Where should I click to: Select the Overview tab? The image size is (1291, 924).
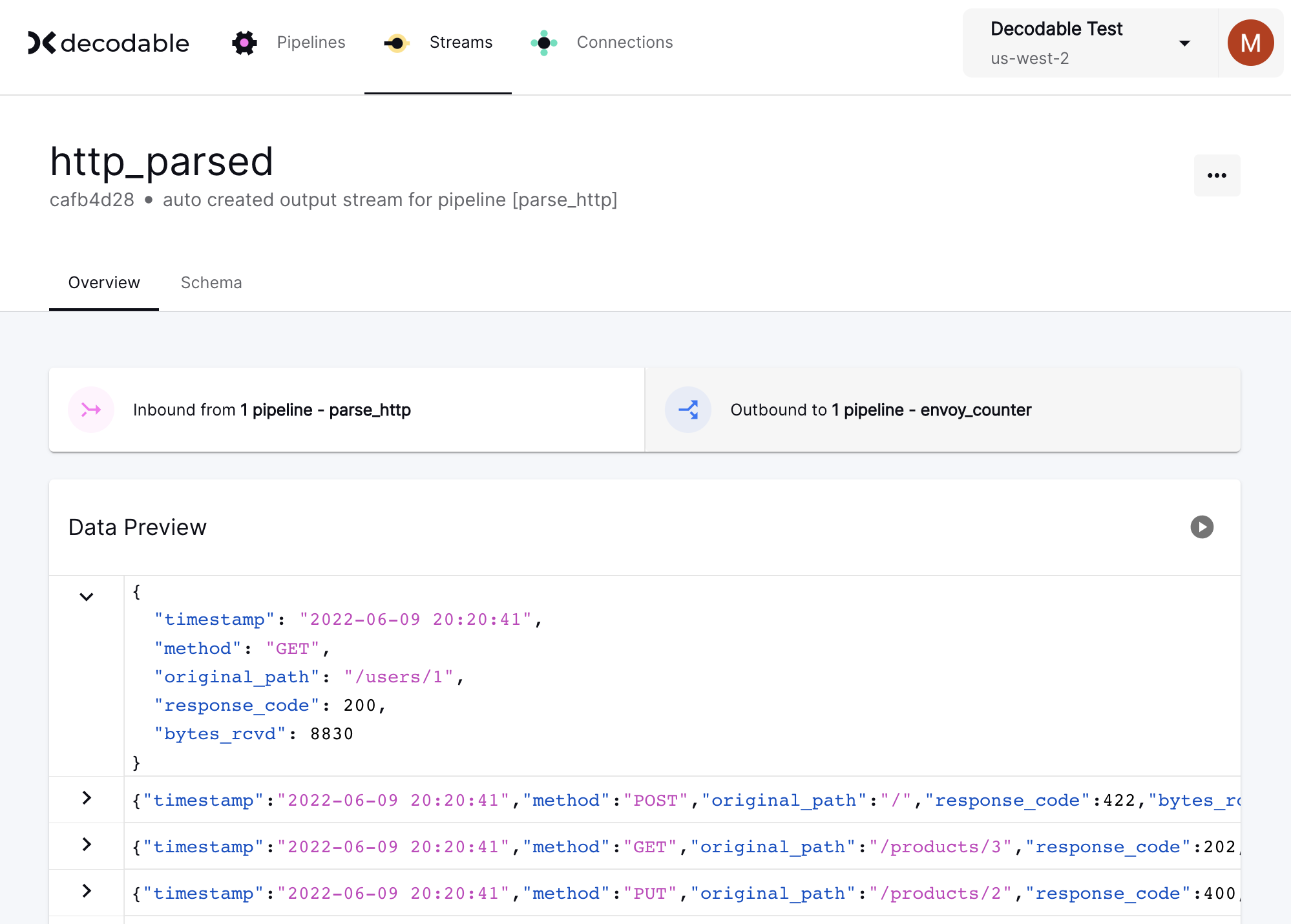point(104,282)
